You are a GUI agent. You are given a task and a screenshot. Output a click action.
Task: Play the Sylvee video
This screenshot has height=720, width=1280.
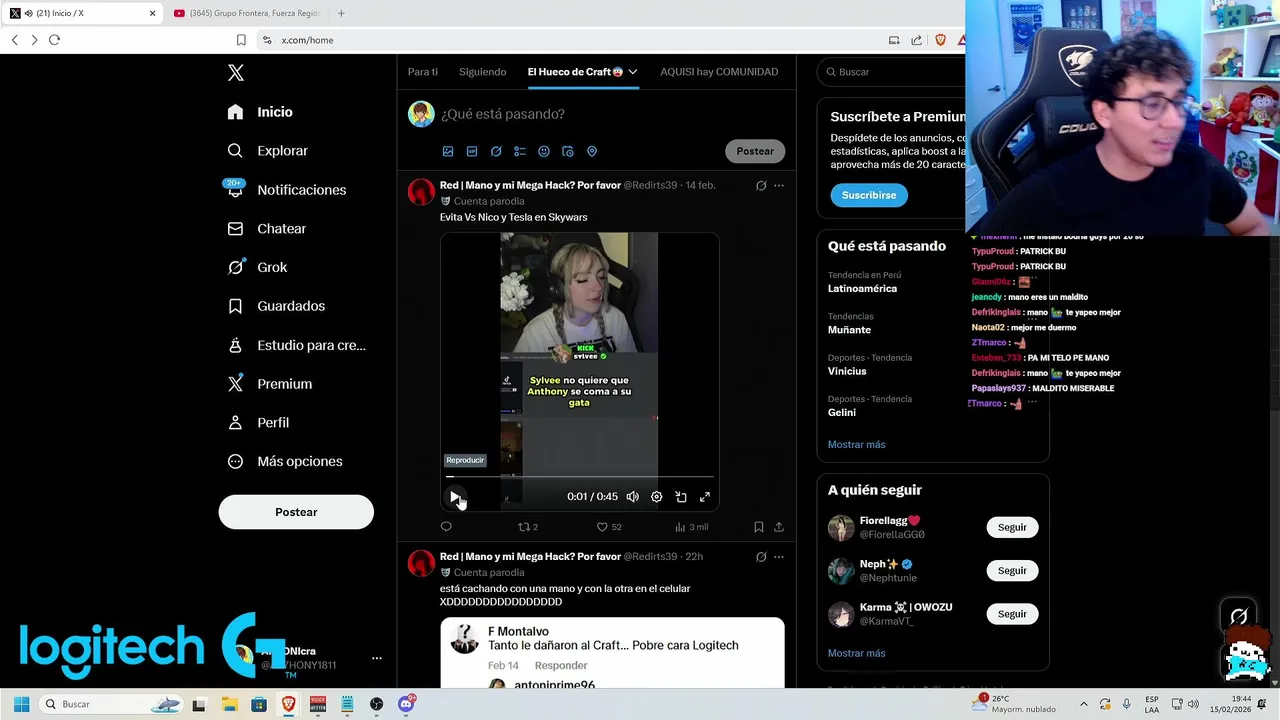point(455,497)
